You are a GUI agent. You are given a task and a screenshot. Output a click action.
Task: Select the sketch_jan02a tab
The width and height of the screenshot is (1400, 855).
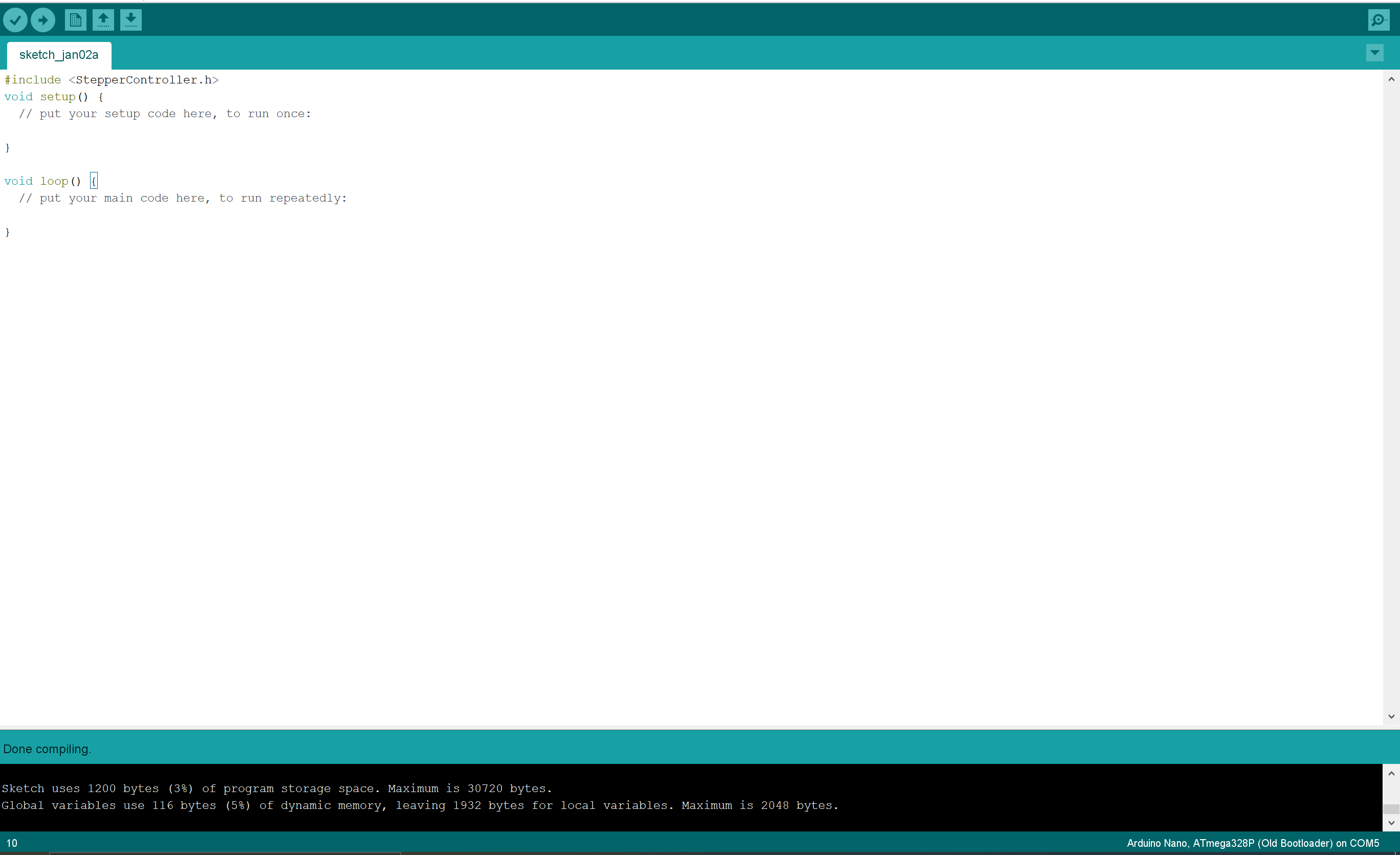click(58, 55)
